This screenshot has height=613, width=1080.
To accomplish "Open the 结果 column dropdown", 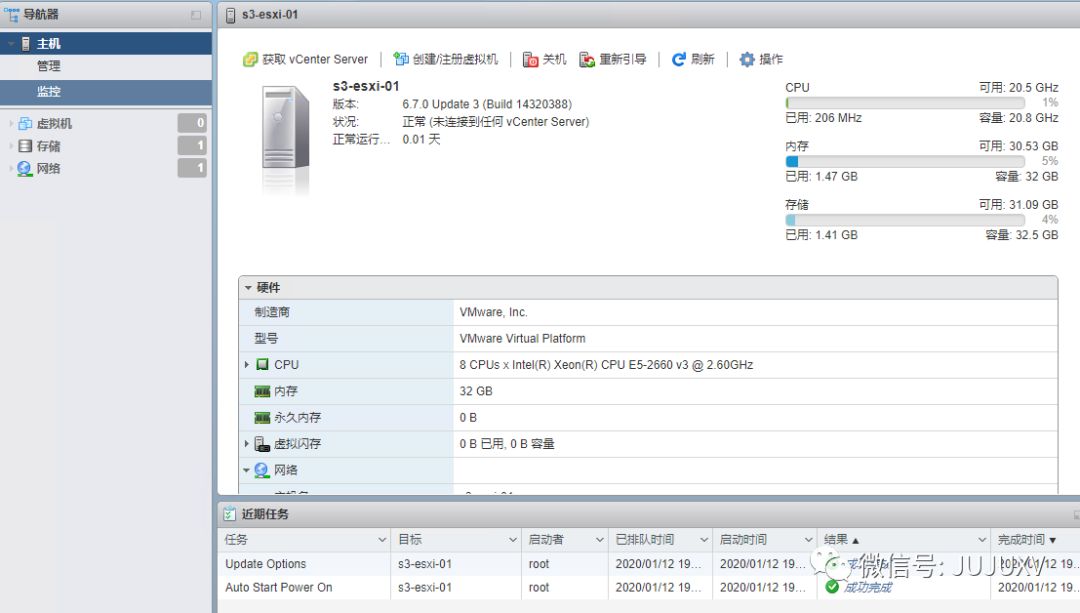I will pyautogui.click(x=983, y=539).
